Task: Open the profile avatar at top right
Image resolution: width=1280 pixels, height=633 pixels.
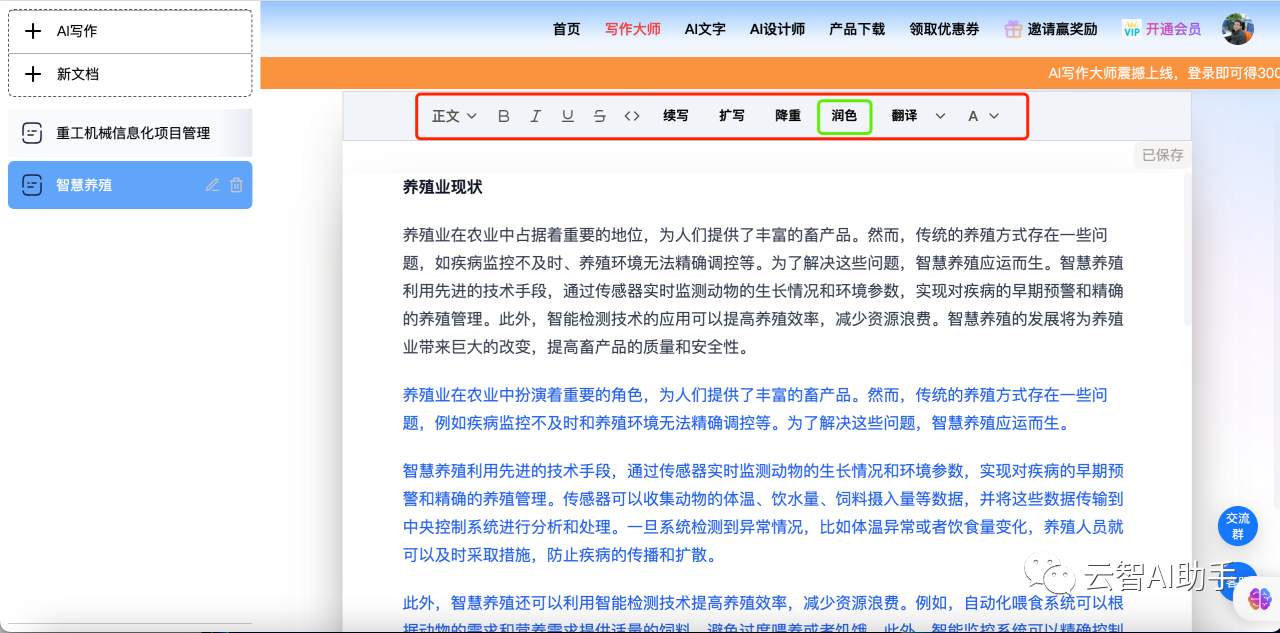Action: click(x=1238, y=28)
